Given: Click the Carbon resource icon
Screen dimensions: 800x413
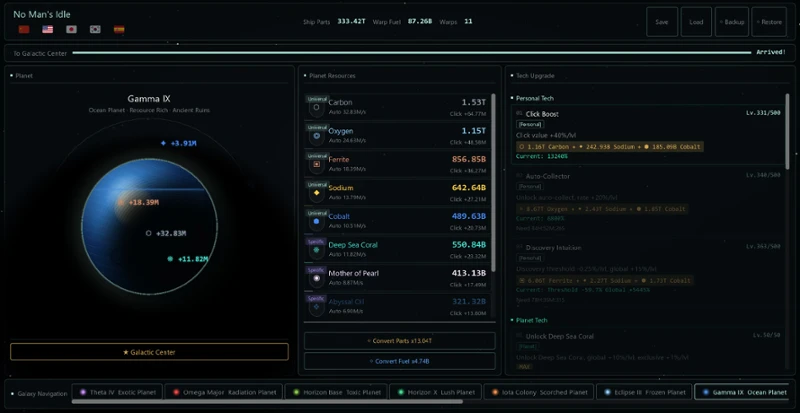Looking at the screenshot, I should click(317, 108).
